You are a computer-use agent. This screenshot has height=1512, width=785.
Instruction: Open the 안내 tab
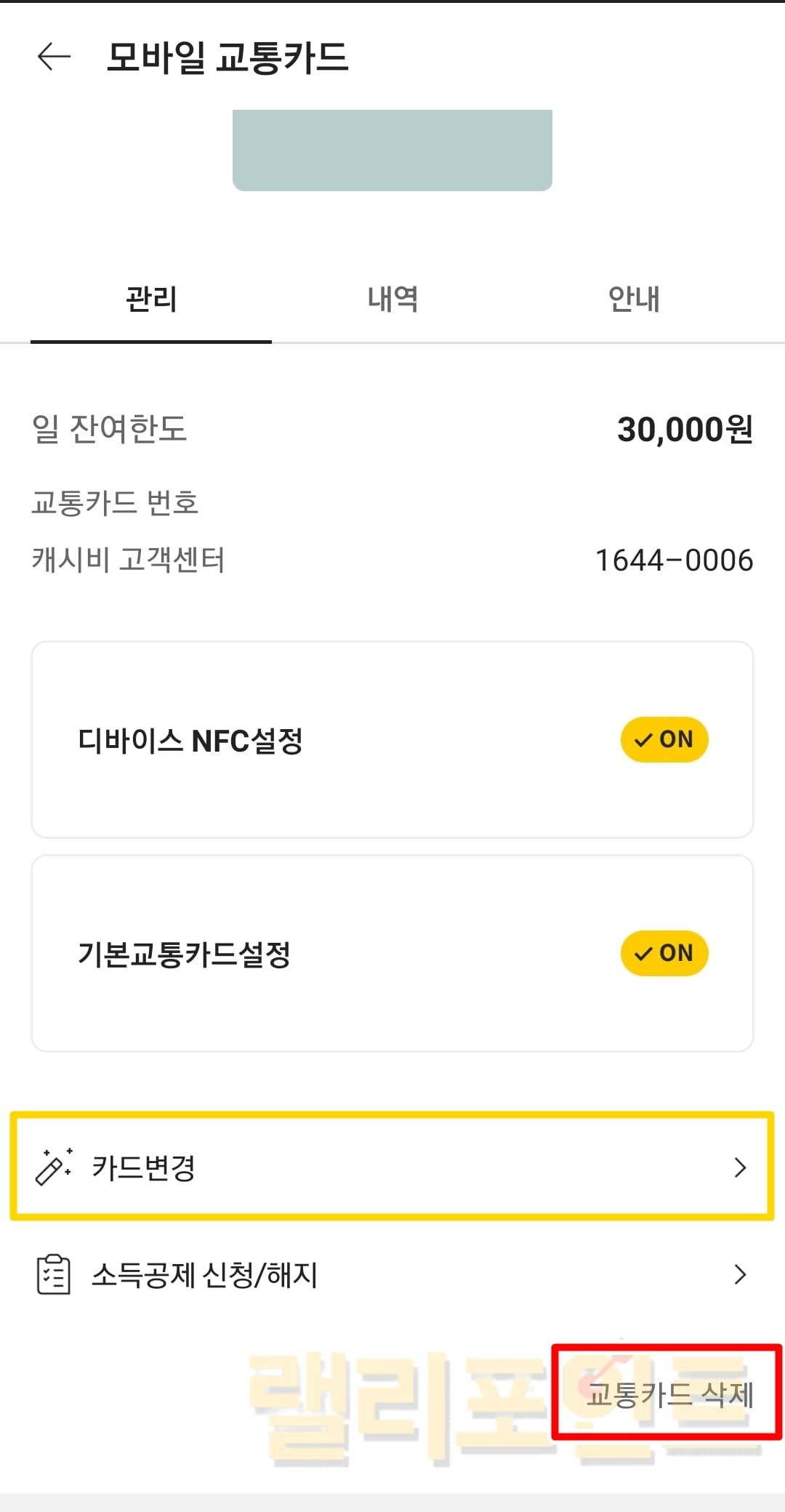pyautogui.click(x=634, y=299)
